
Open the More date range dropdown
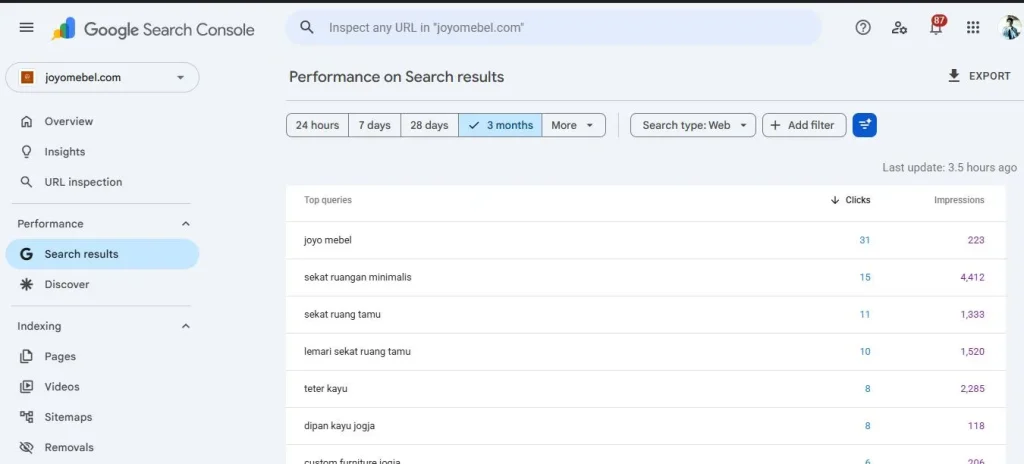pos(573,125)
